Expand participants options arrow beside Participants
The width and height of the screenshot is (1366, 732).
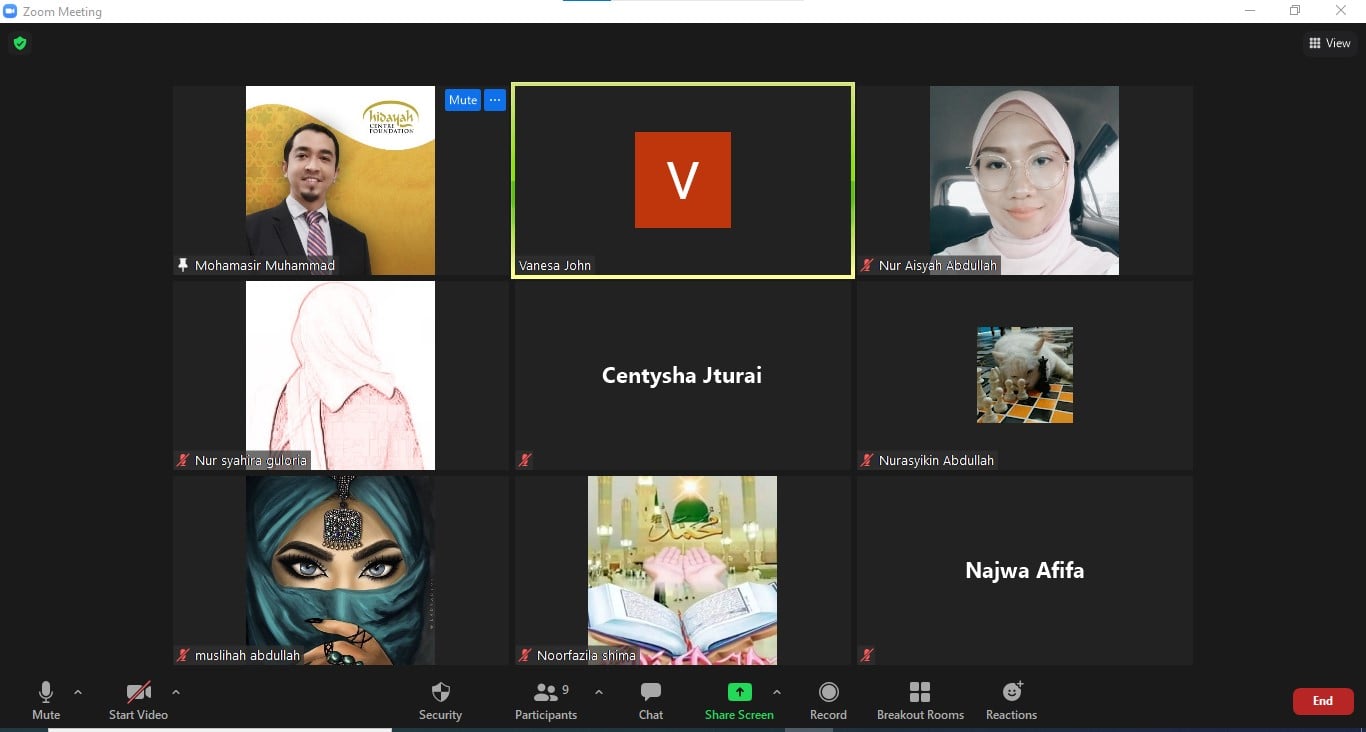click(x=599, y=692)
